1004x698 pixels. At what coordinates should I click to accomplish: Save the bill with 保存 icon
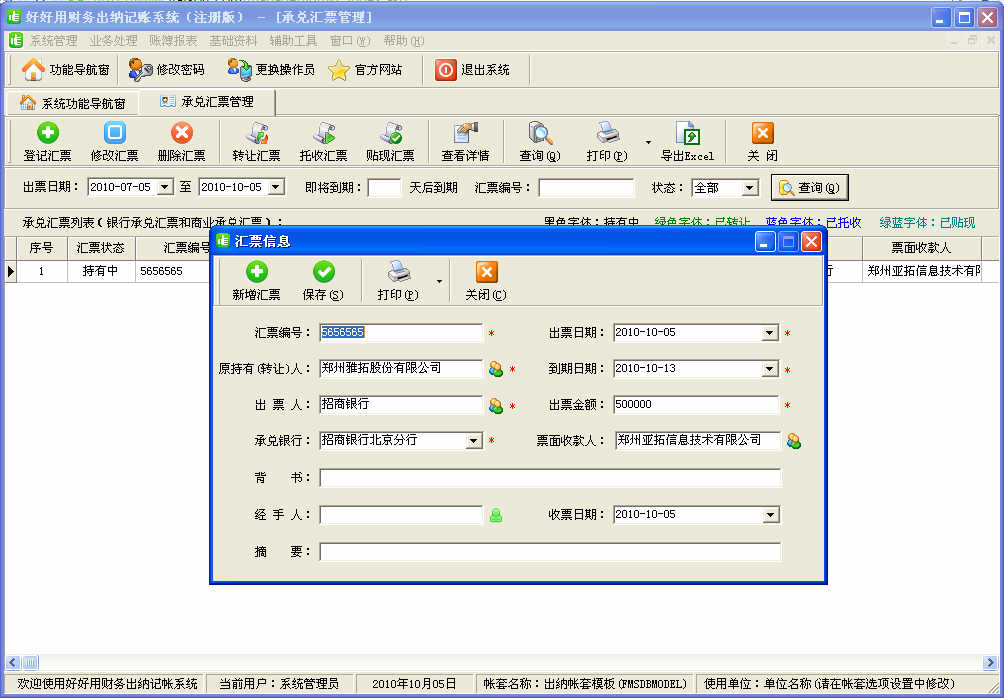(323, 272)
